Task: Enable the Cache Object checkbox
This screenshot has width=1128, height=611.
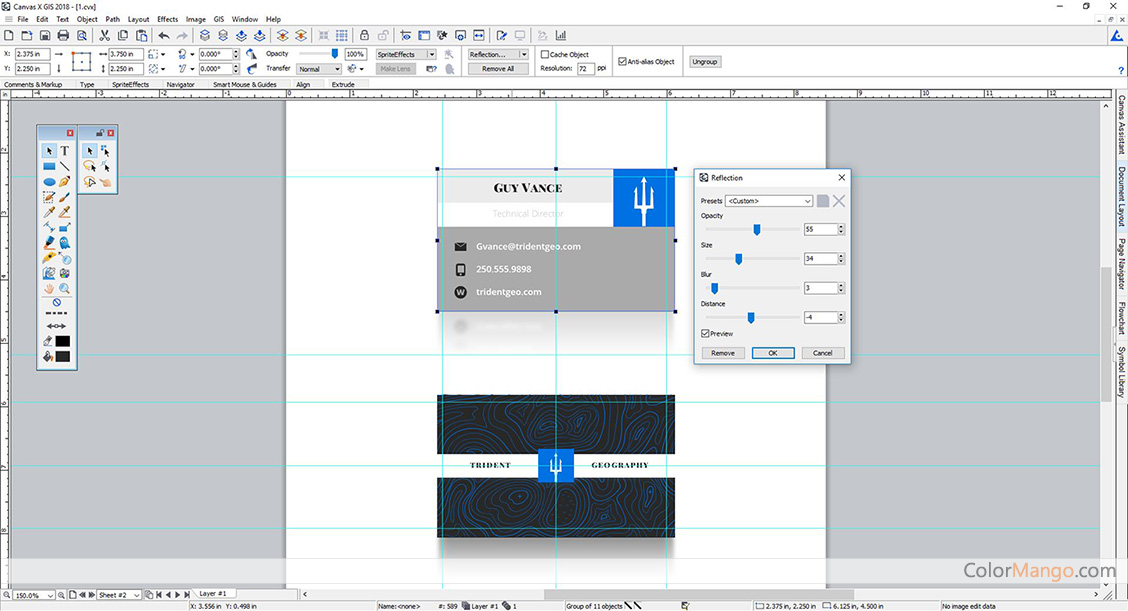Action: click(x=545, y=55)
